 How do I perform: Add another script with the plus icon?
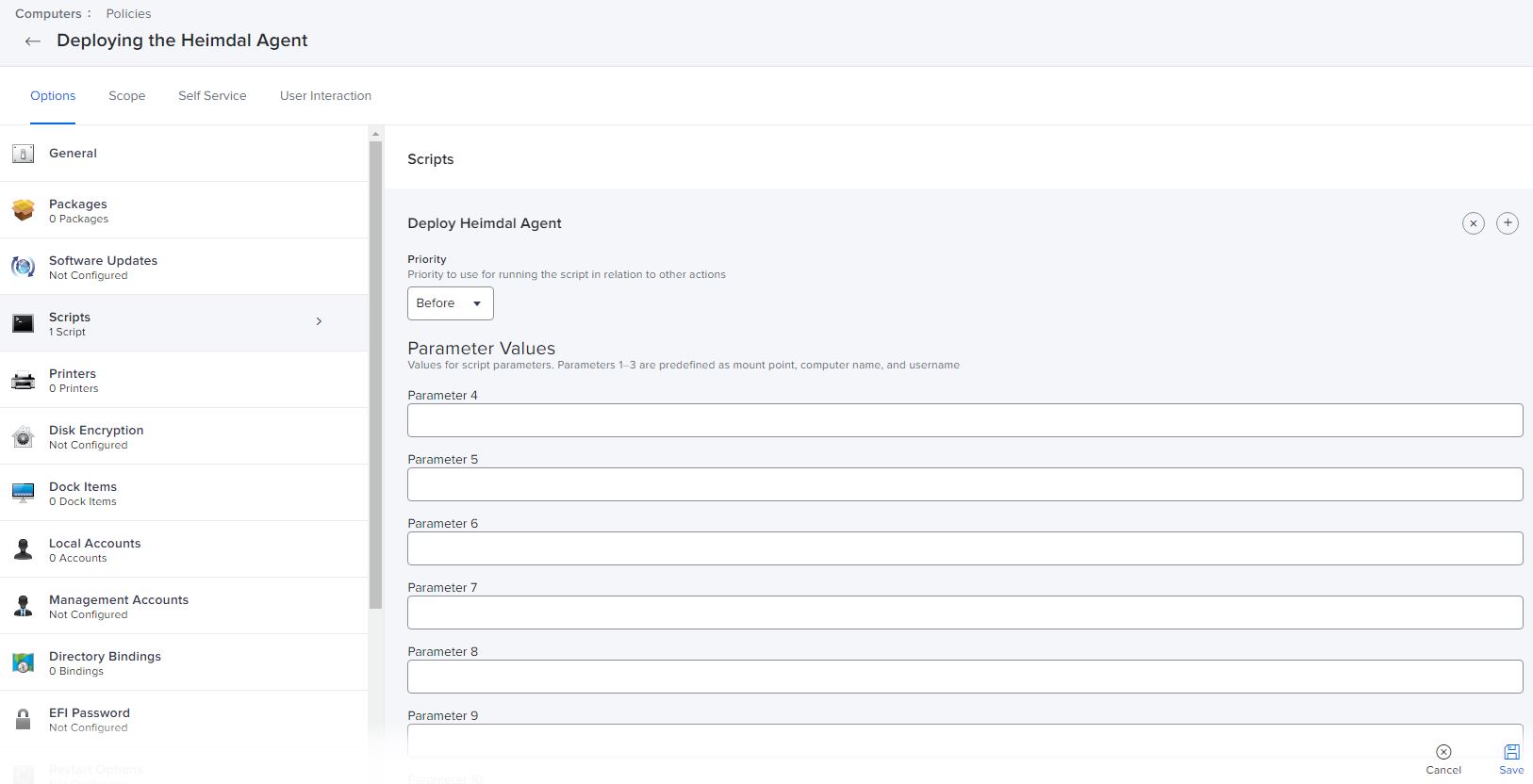tap(1508, 223)
